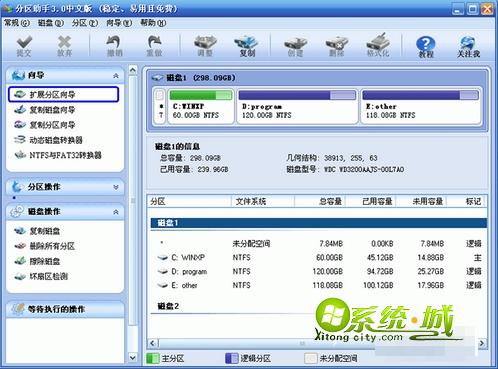Click the drive icon beside E: other row
Screen dimensions: 498x369
pos(162,285)
